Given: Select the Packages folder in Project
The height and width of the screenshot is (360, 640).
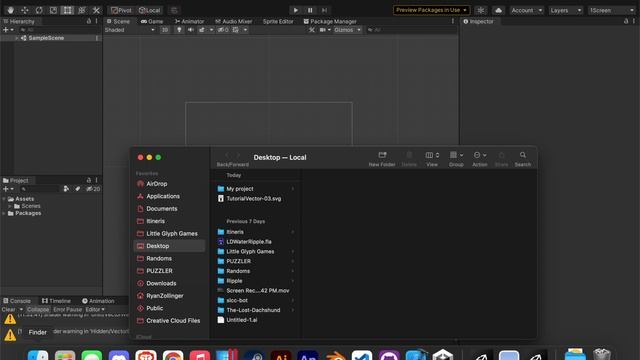Looking at the screenshot, I should [28, 213].
